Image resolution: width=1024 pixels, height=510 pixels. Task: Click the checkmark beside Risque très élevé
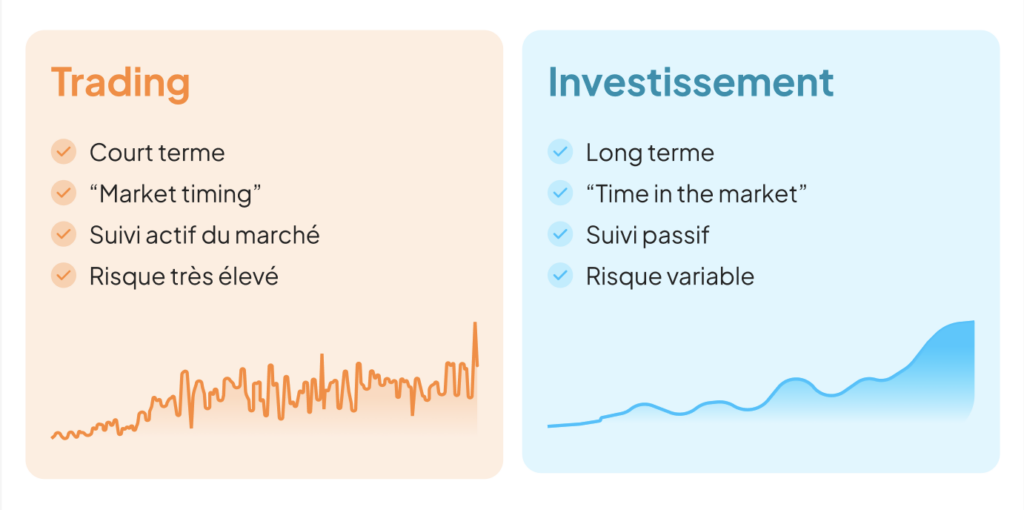pos(63,276)
